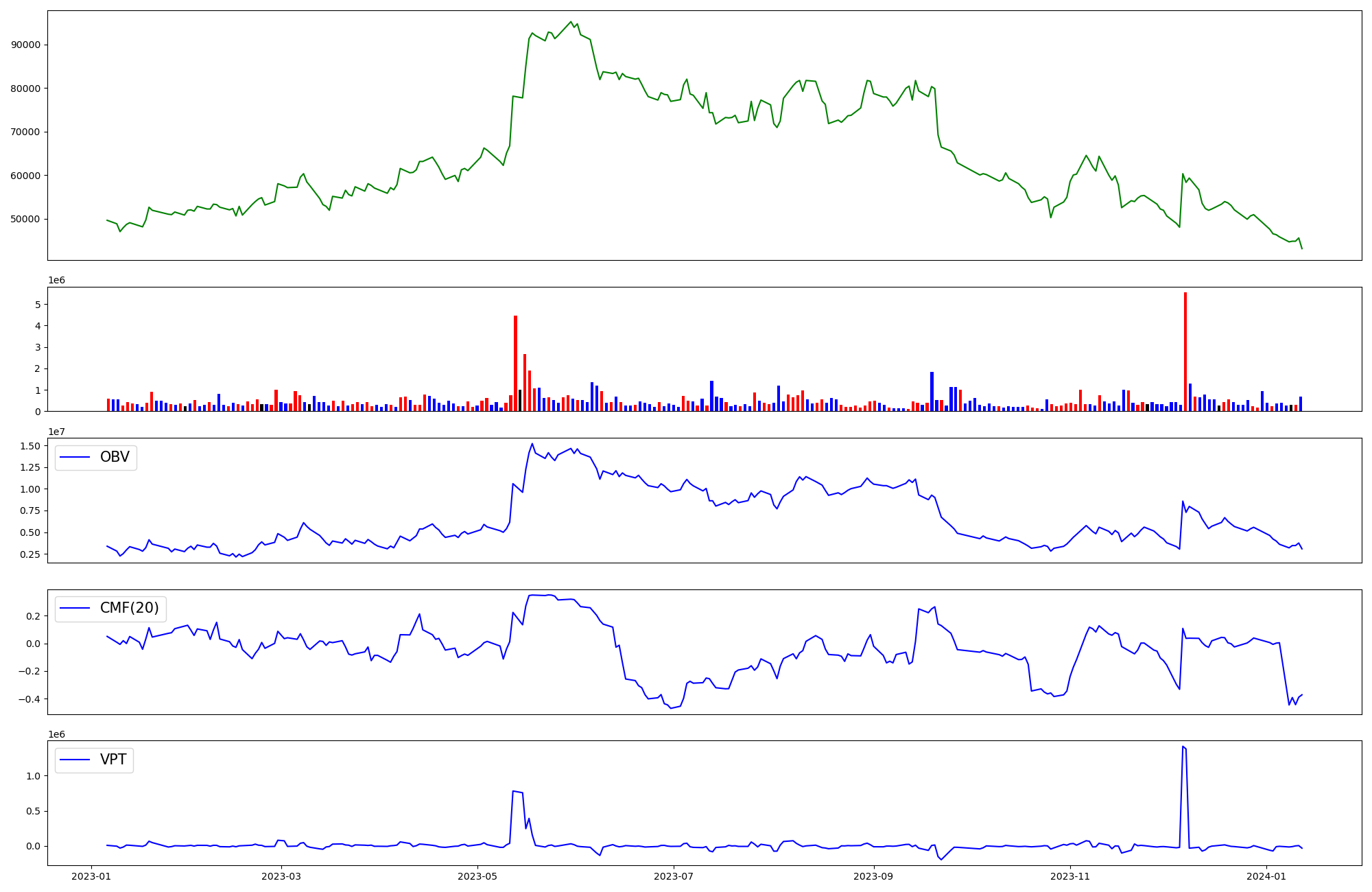Click the 2023-05 x-axis date label
Viewport: 1372px width, 892px height.
(477, 876)
